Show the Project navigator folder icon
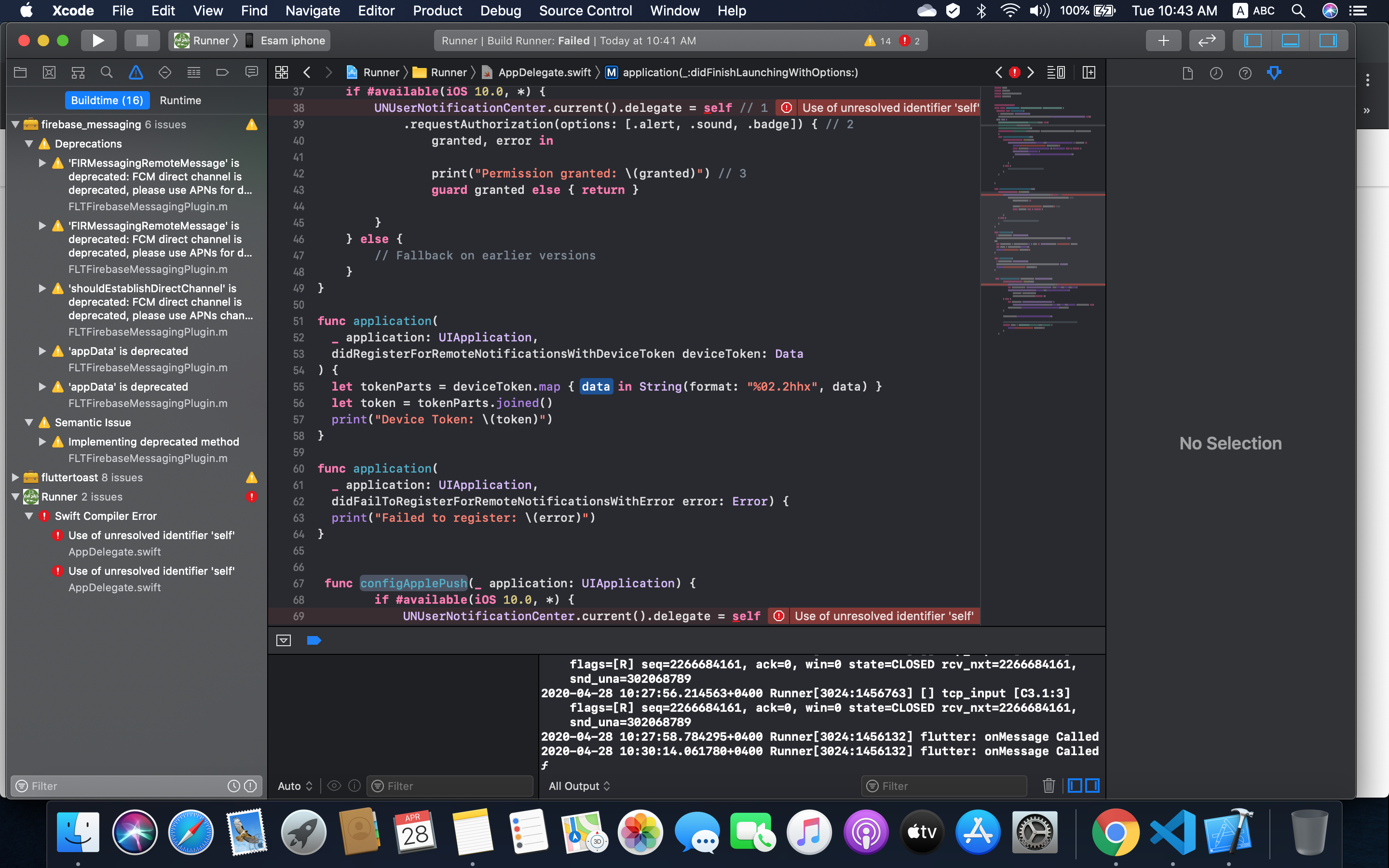Image resolution: width=1389 pixels, height=868 pixels. coord(21,72)
